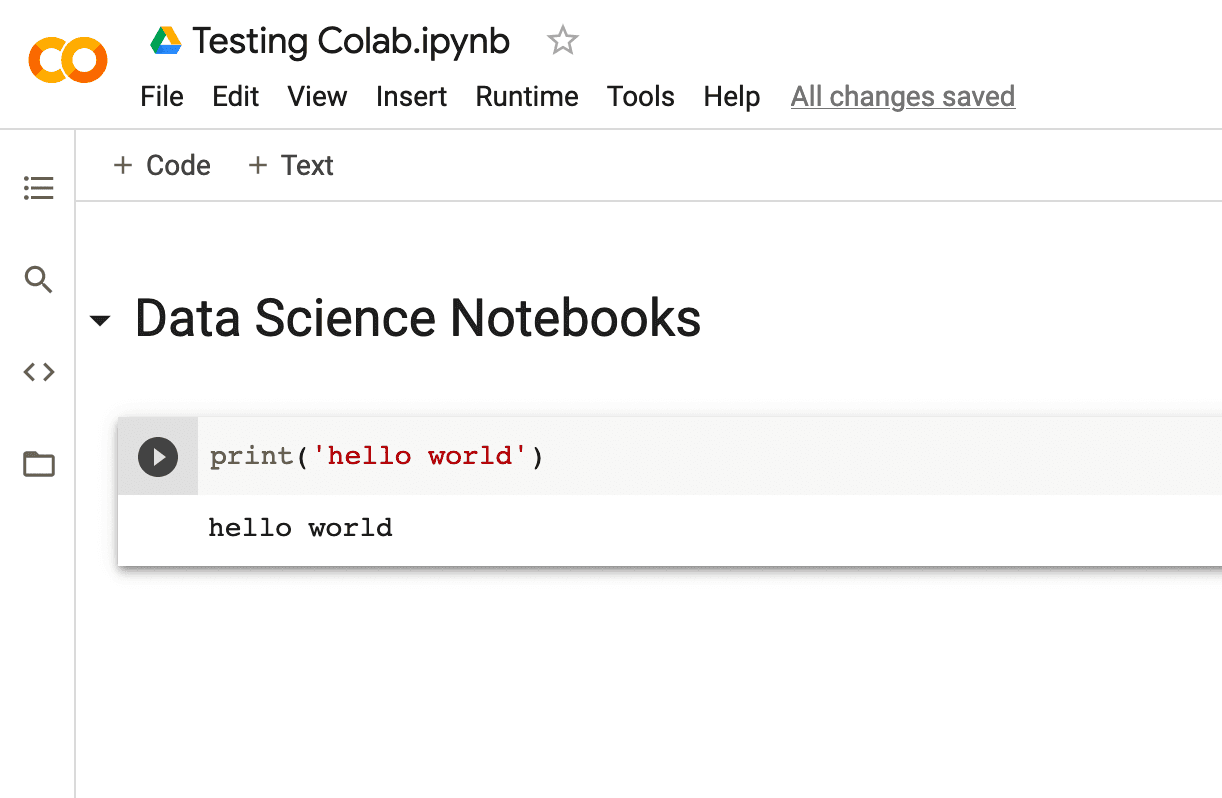Open the Files browser sidebar
The image size is (1222, 798).
38,464
